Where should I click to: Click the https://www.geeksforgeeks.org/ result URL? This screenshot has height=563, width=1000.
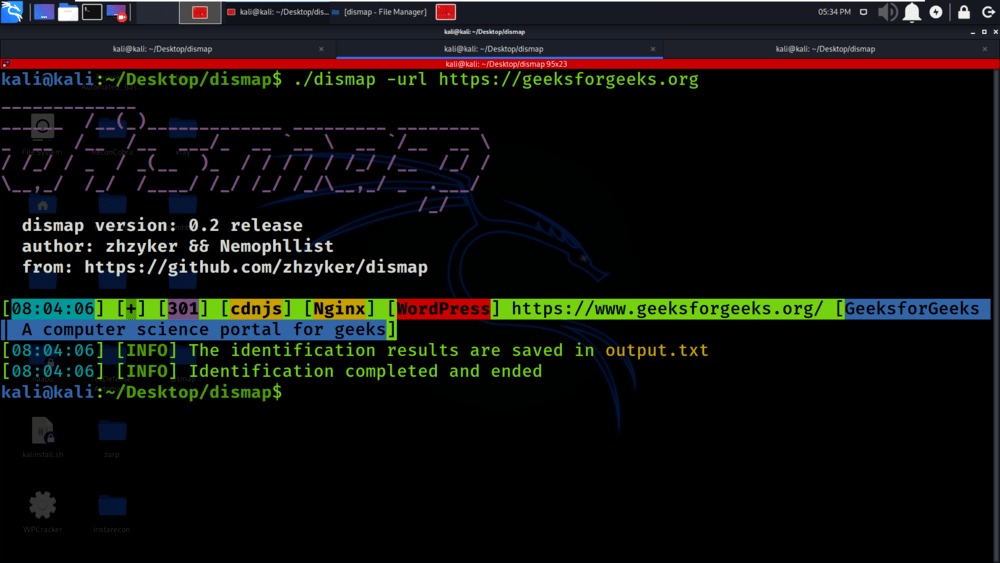pyautogui.click(x=667, y=309)
